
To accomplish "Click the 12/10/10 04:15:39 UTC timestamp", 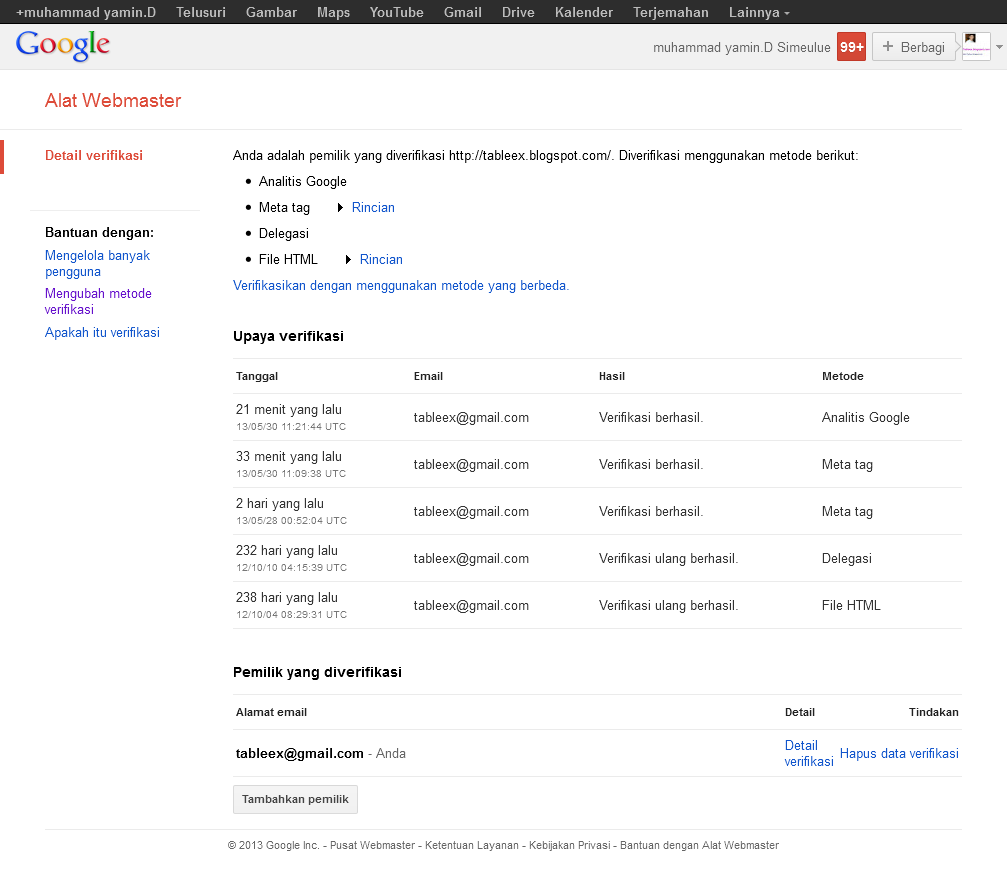I will [292, 568].
